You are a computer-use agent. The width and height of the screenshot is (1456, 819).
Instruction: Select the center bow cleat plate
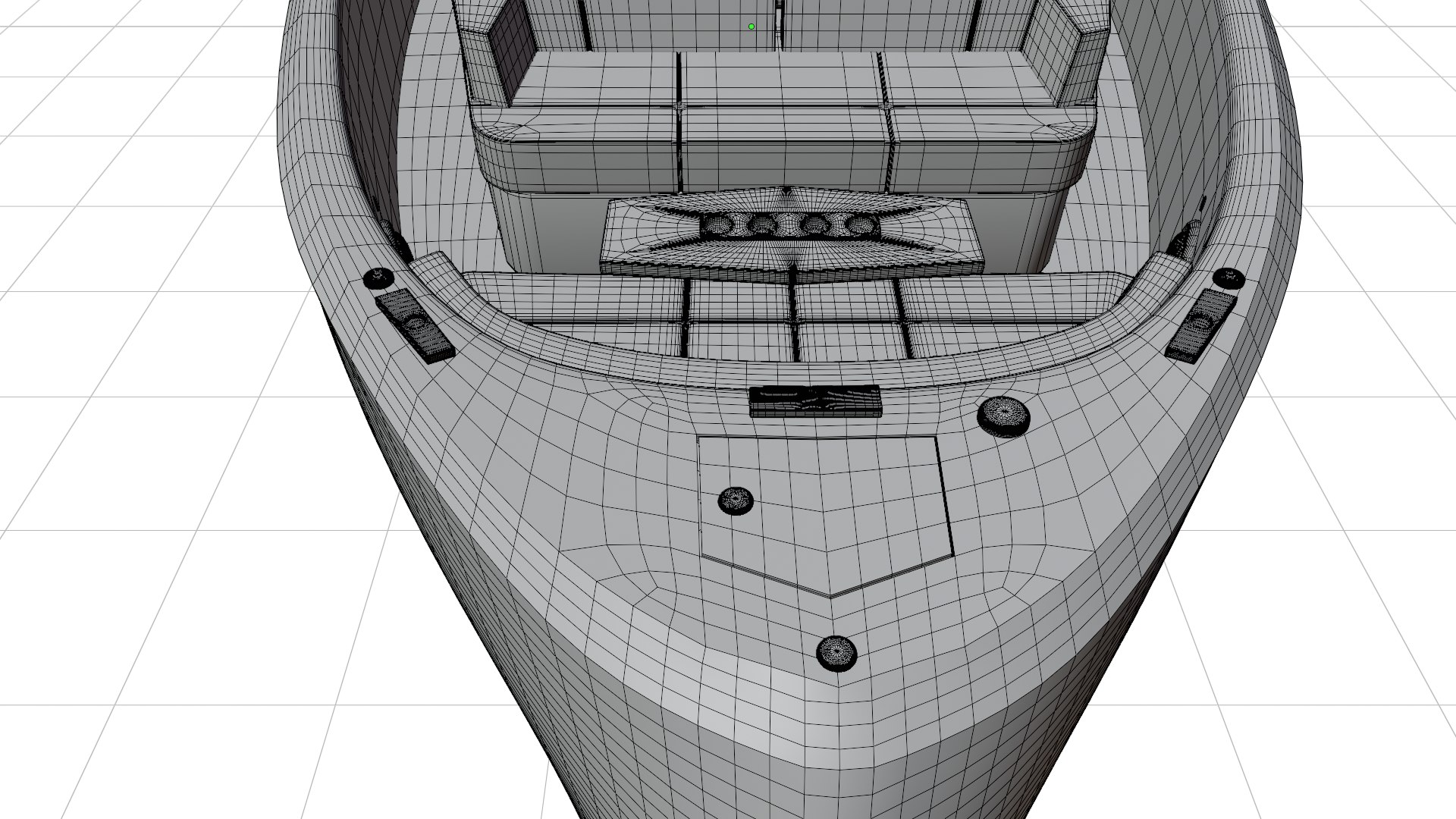pos(815,401)
